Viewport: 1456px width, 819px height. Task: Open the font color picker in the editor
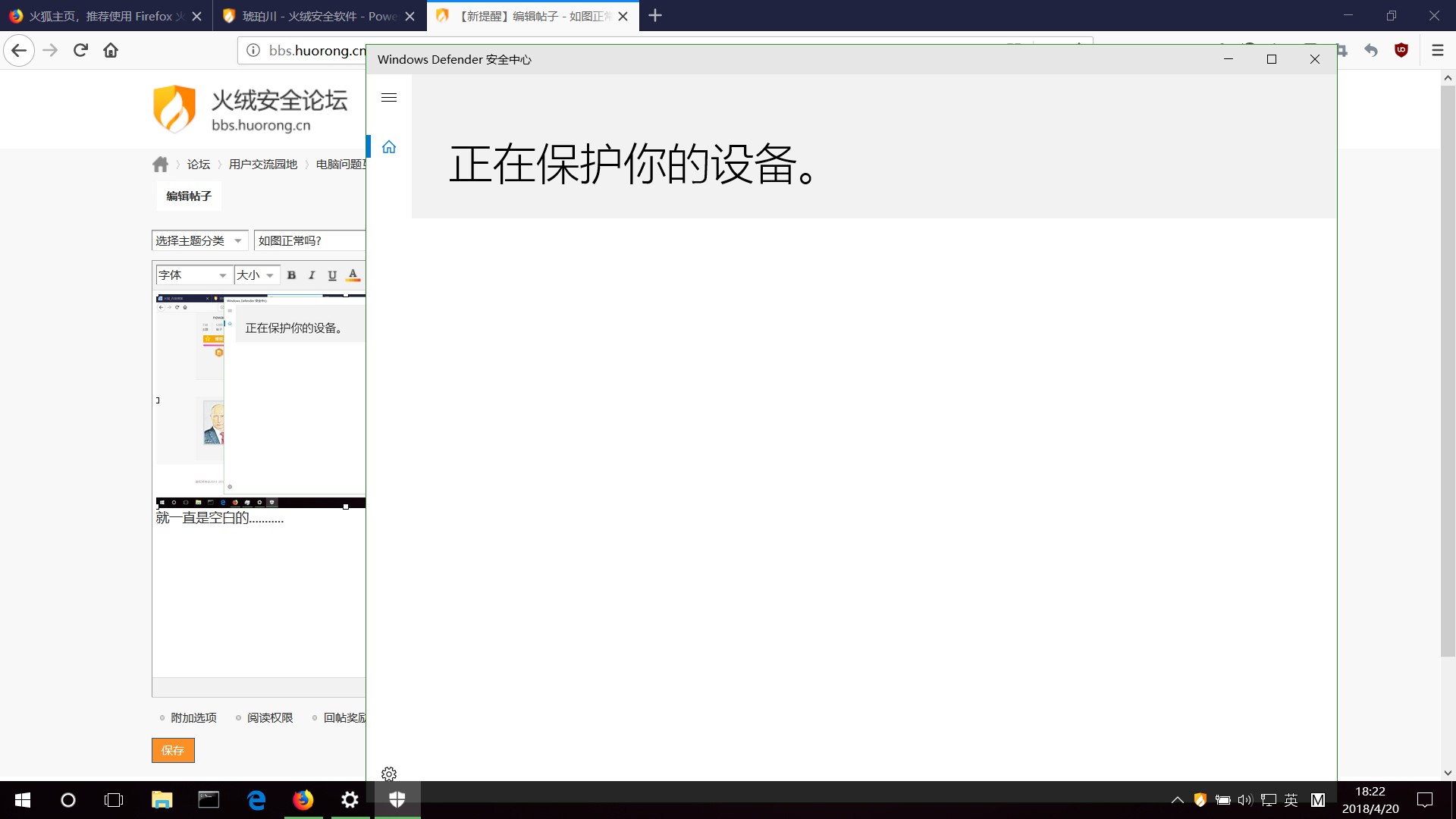coord(353,275)
